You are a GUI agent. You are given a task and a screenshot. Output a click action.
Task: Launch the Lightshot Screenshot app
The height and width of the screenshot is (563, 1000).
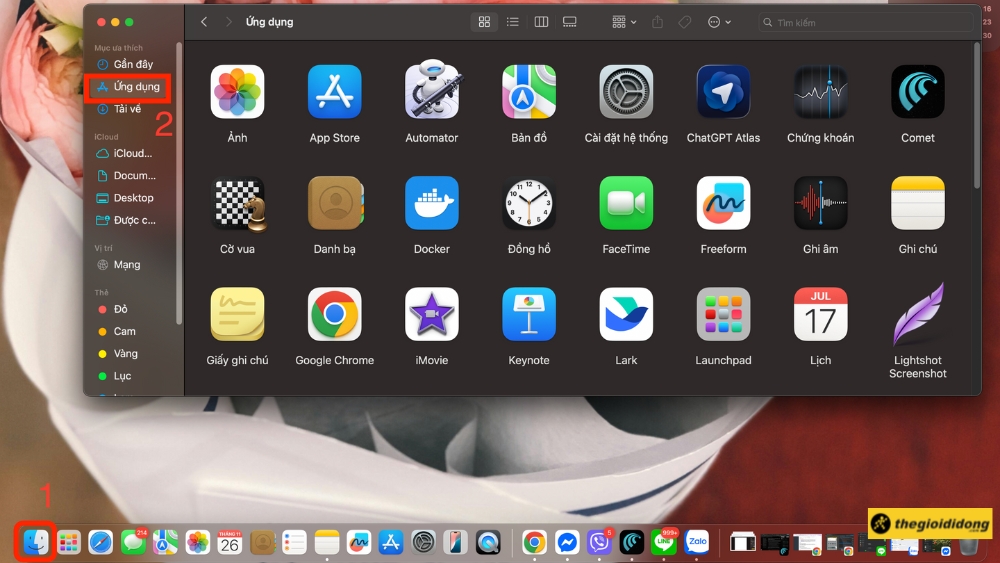tap(918, 315)
